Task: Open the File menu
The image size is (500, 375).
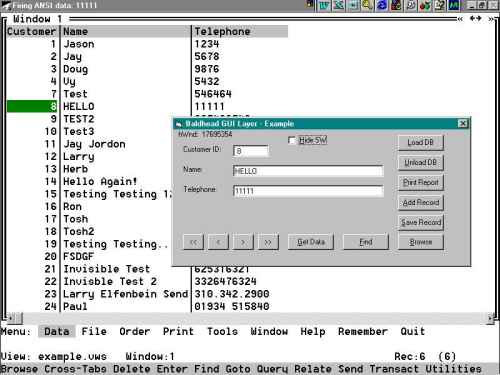Action: (x=94, y=331)
